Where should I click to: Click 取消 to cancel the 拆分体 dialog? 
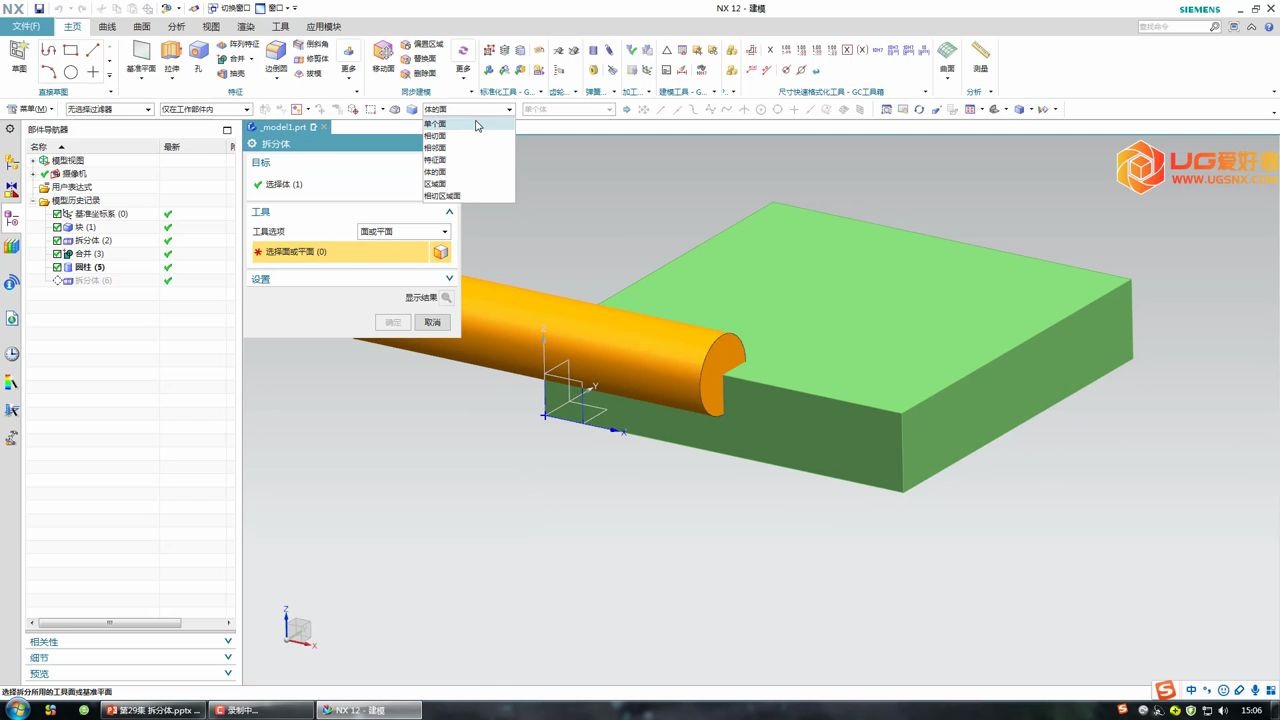coord(432,322)
